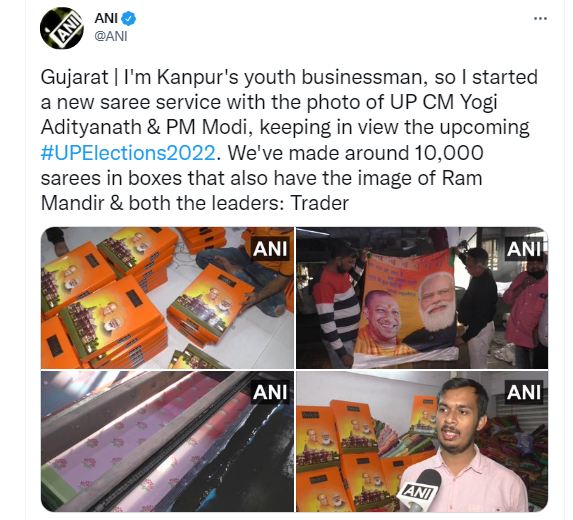Open the photo of the trader speaking
The image size is (573, 520).
[x=422, y=441]
